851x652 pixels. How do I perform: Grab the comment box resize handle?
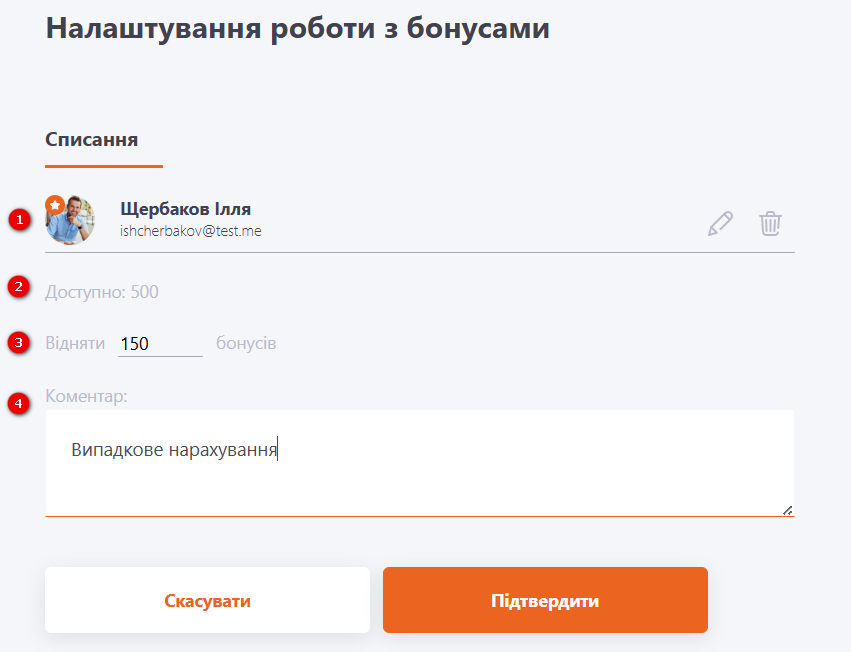pos(787,510)
